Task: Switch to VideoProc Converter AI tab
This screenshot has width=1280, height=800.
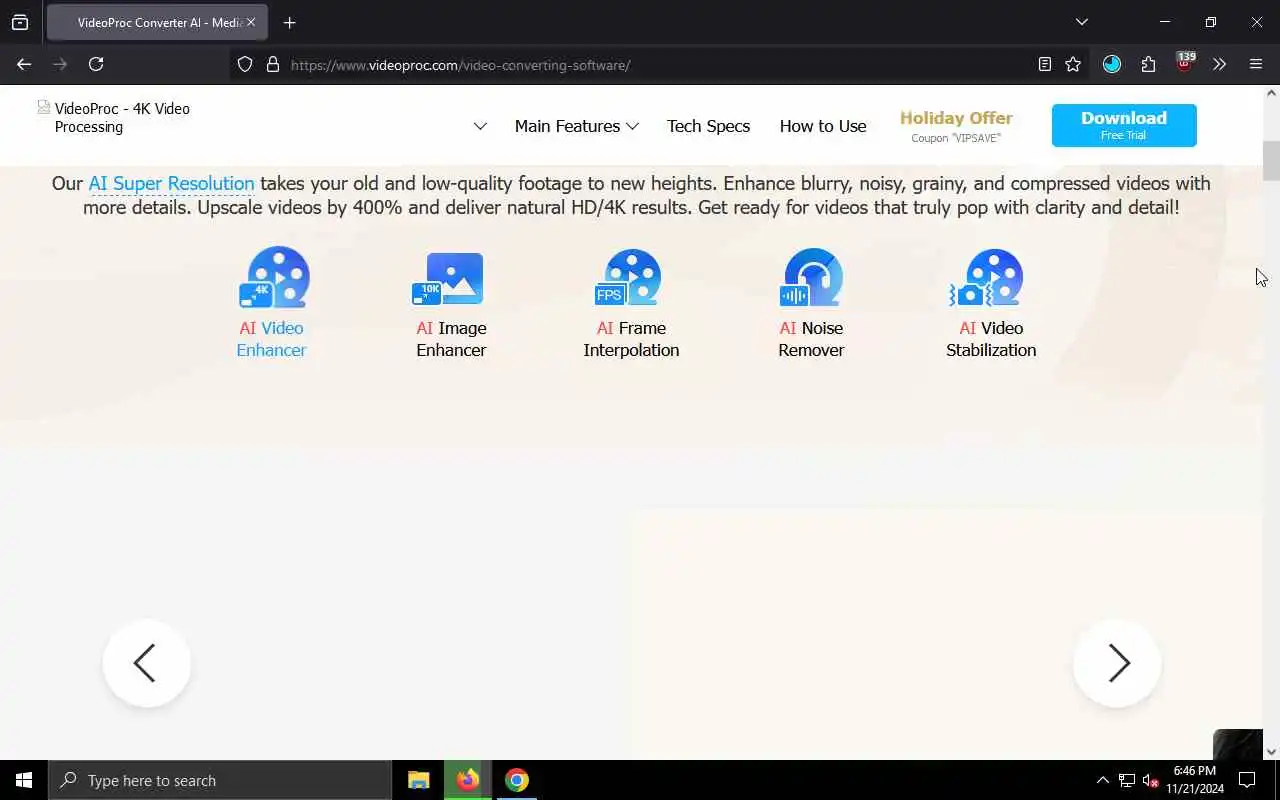Action: pos(156,22)
